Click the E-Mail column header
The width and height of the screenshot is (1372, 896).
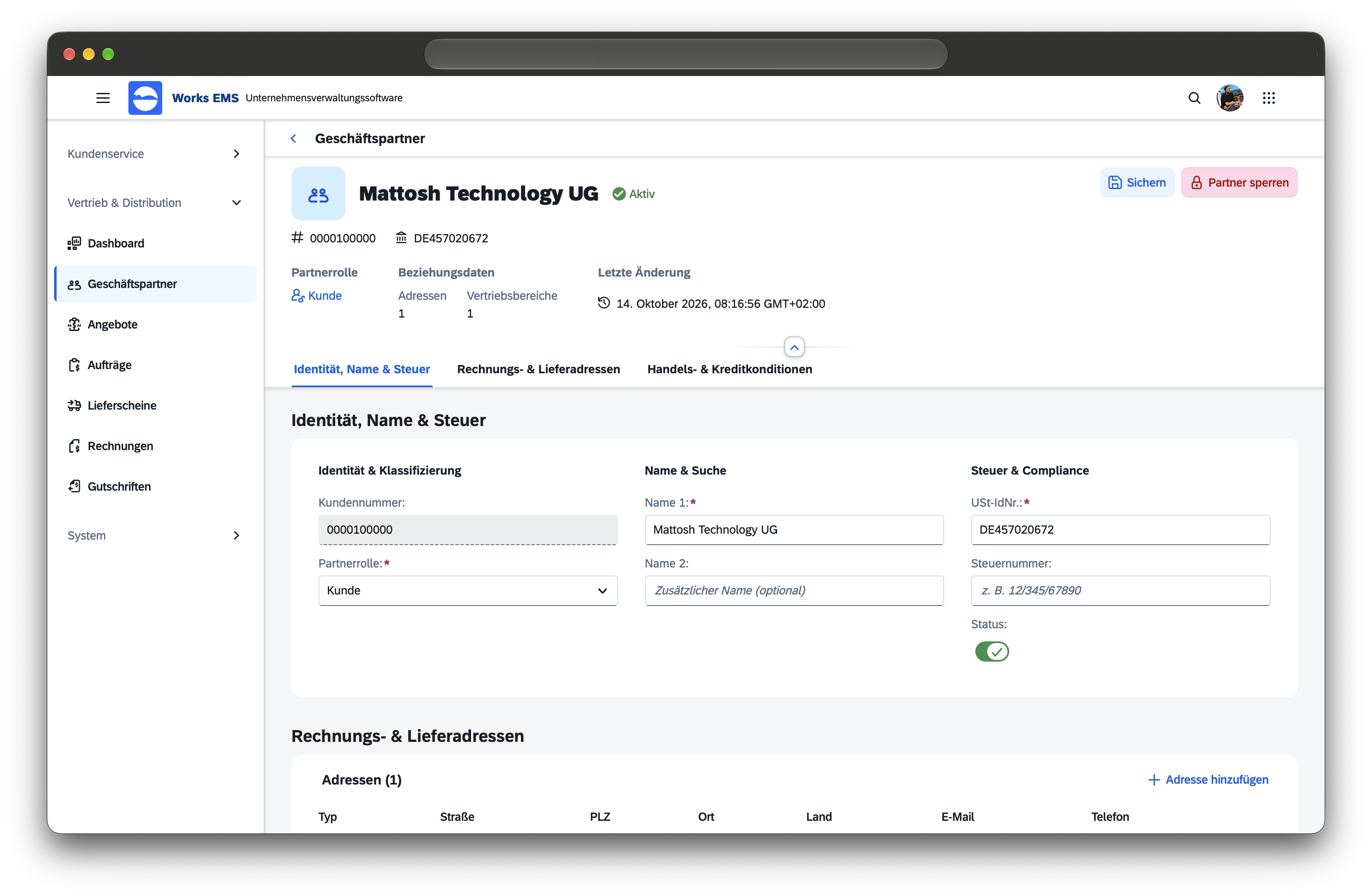[958, 817]
